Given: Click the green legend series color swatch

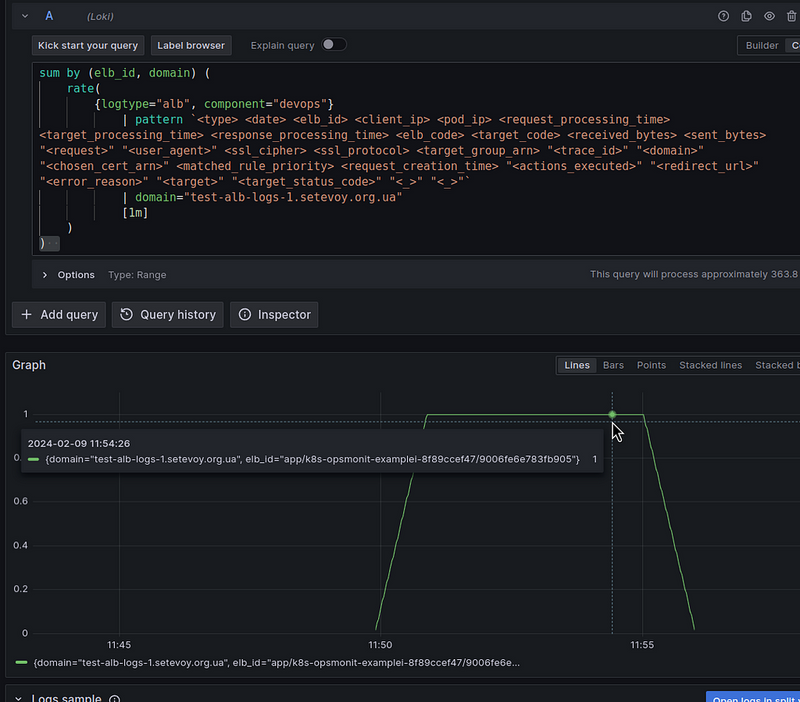Looking at the screenshot, I should point(22,662).
